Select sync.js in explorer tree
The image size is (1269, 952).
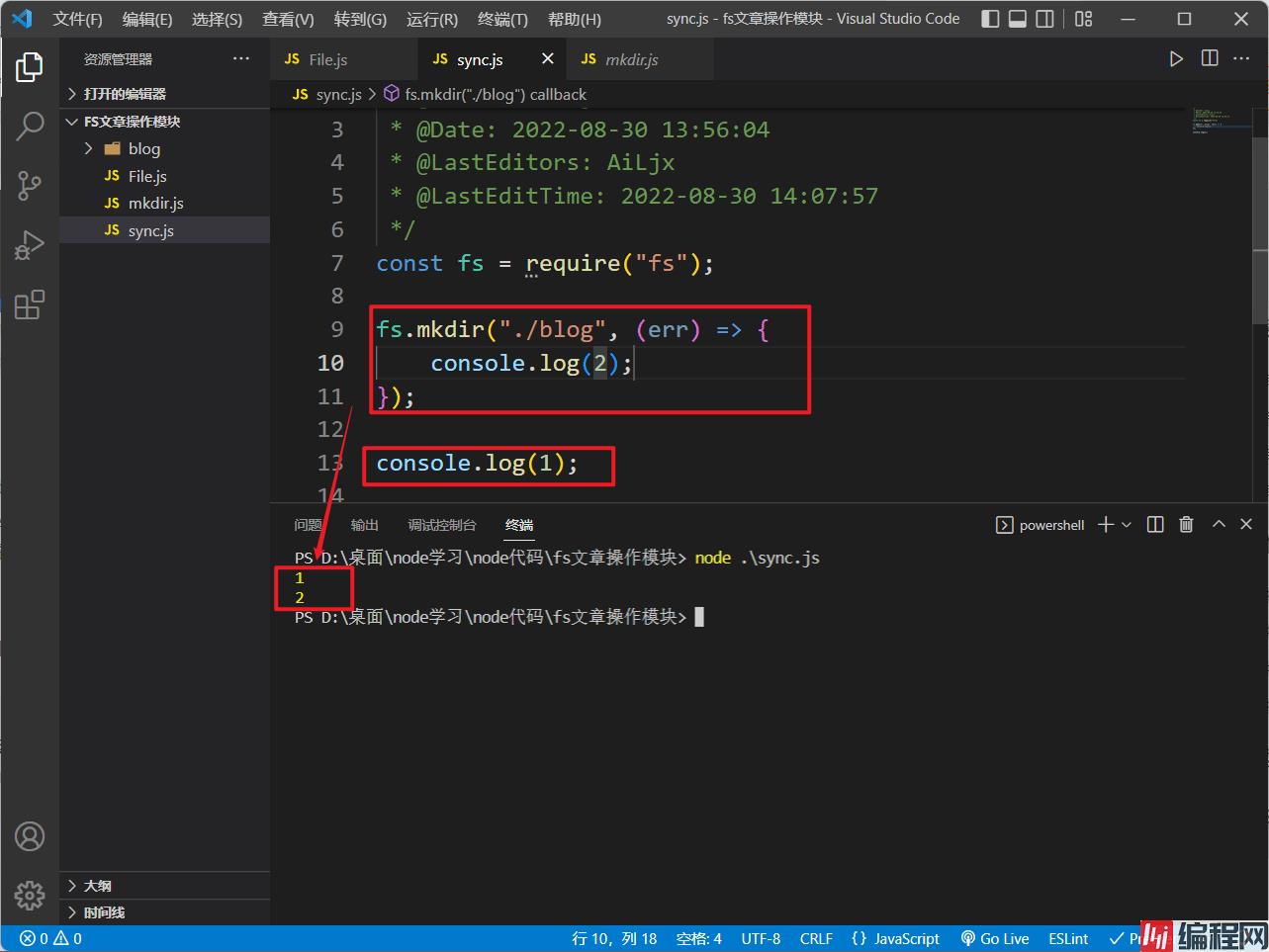click(164, 230)
